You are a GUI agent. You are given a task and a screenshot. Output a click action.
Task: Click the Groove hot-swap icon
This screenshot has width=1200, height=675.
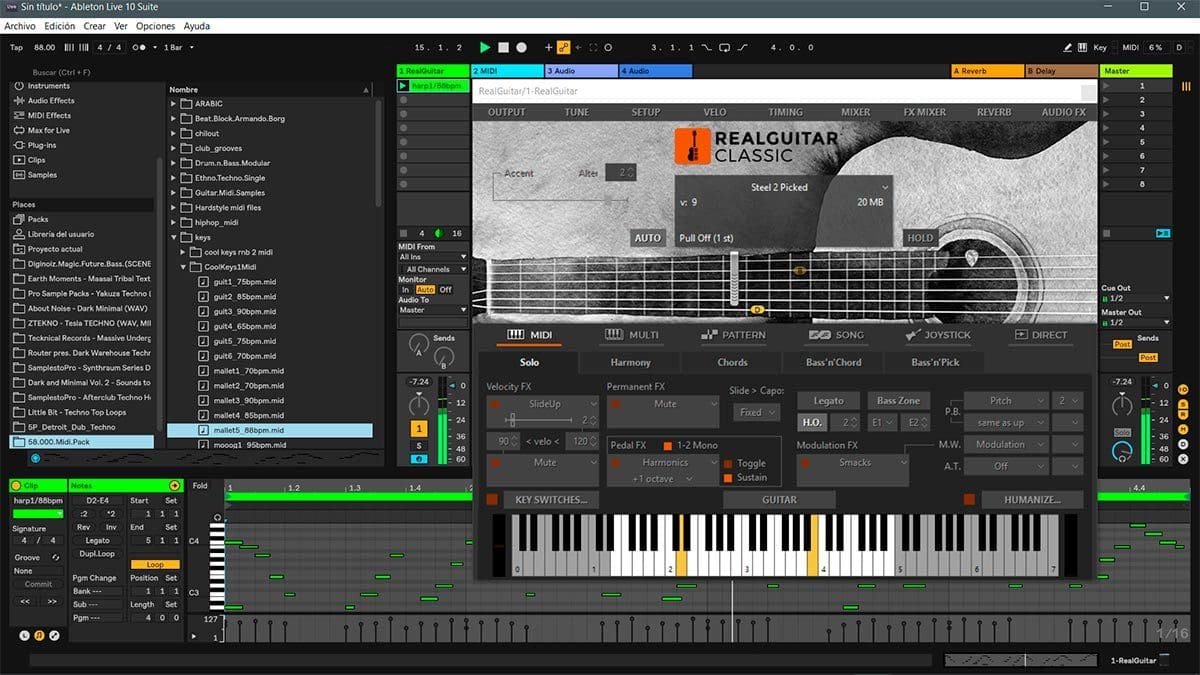55,557
